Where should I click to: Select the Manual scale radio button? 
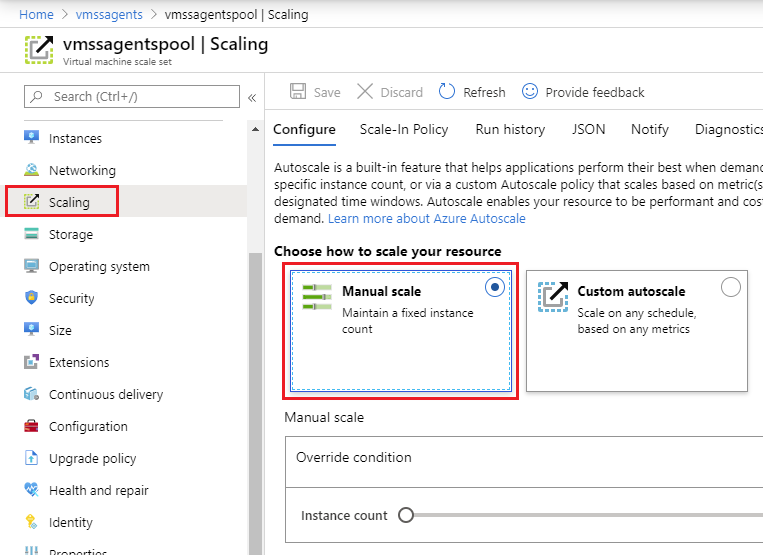[x=495, y=287]
